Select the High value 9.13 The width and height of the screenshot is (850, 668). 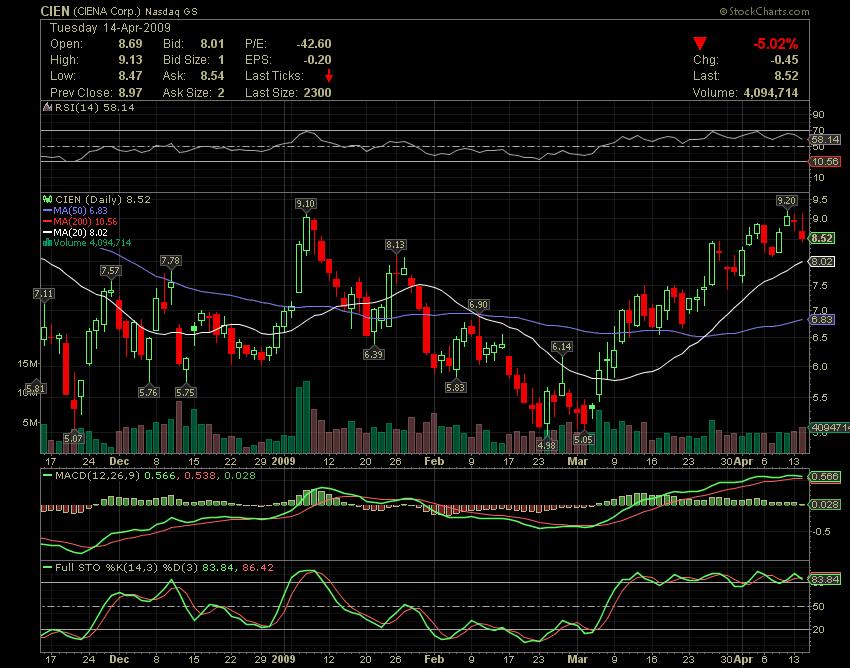pos(130,60)
